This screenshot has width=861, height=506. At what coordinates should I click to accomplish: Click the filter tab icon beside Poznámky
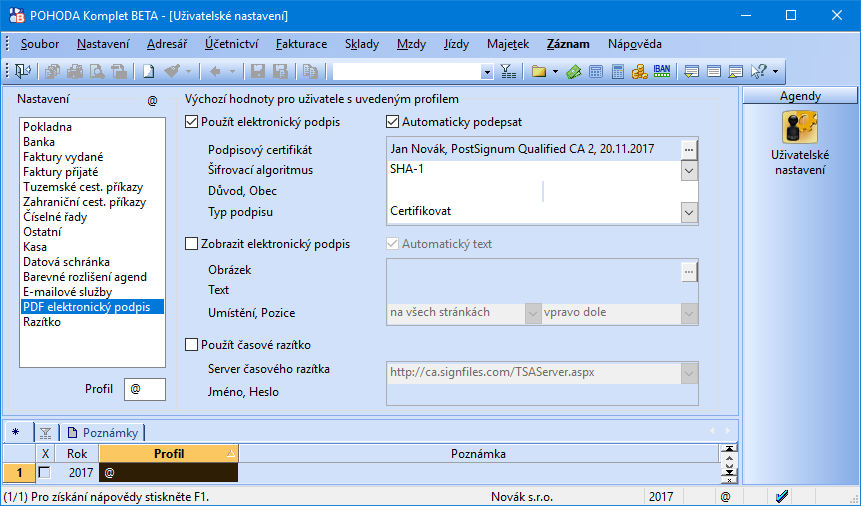(46, 433)
